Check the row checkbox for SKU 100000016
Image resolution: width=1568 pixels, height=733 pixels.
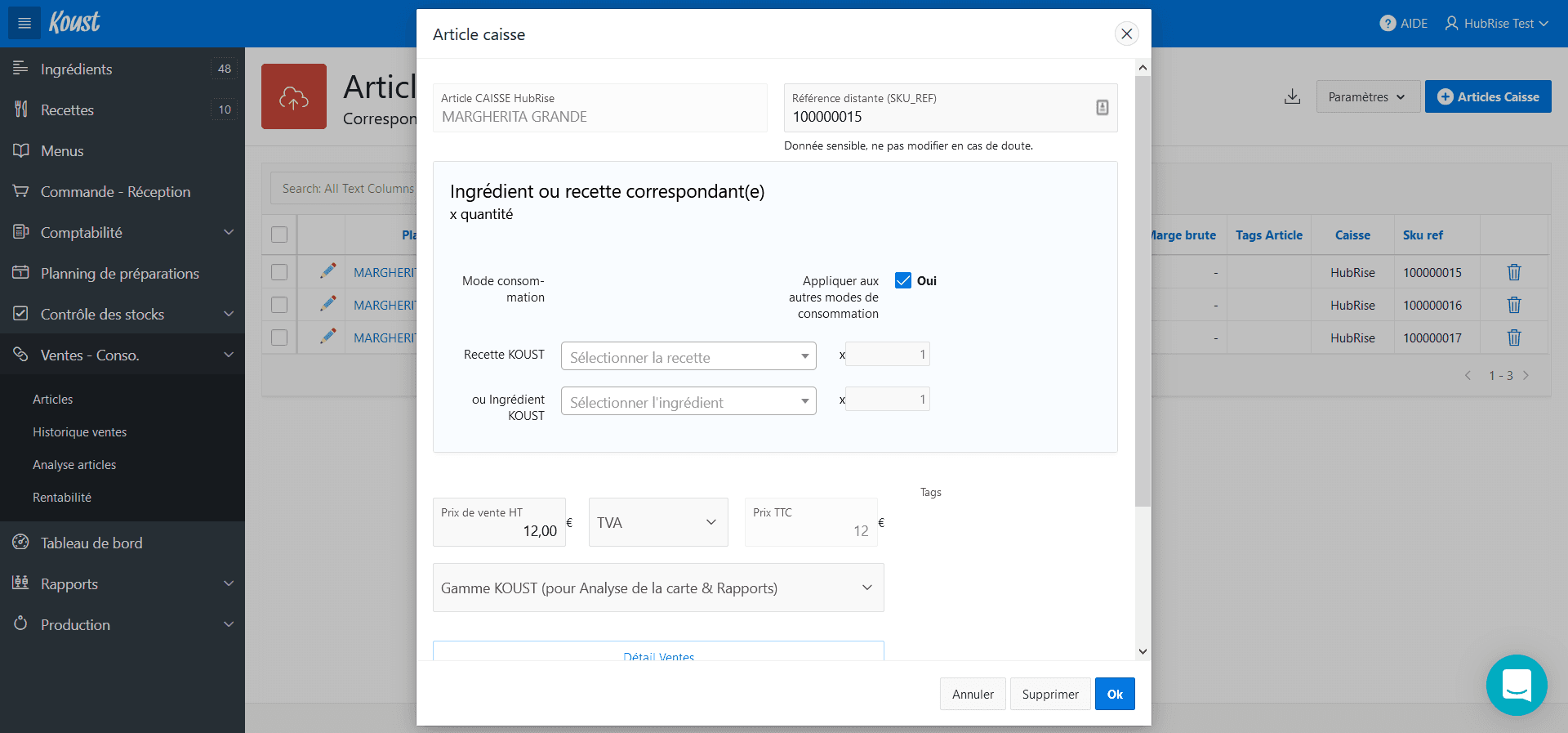click(279, 305)
